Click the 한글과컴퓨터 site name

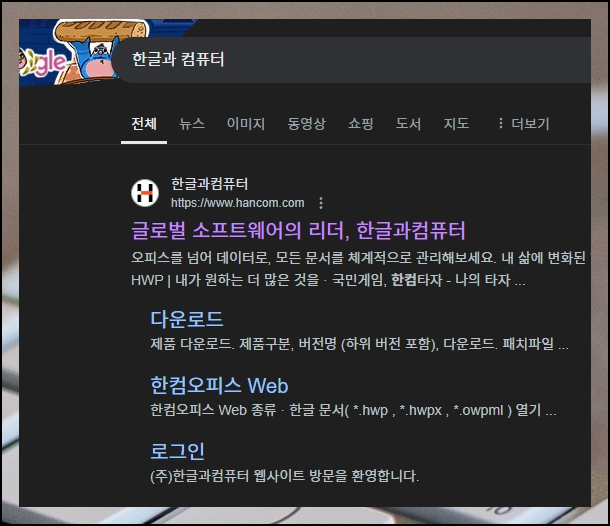[210, 184]
